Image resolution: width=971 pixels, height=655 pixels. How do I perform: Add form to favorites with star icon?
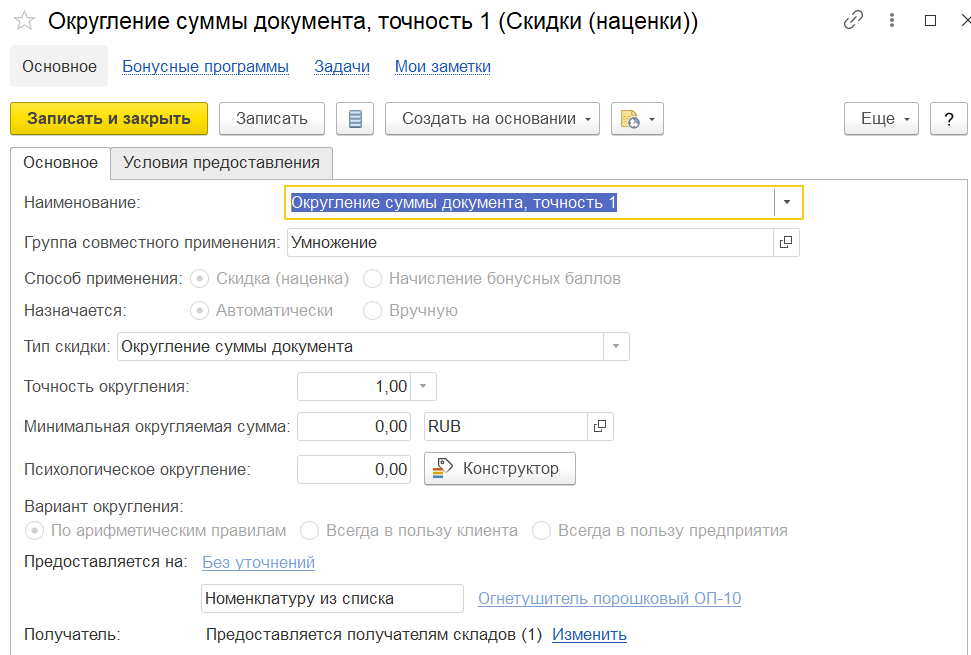click(24, 21)
